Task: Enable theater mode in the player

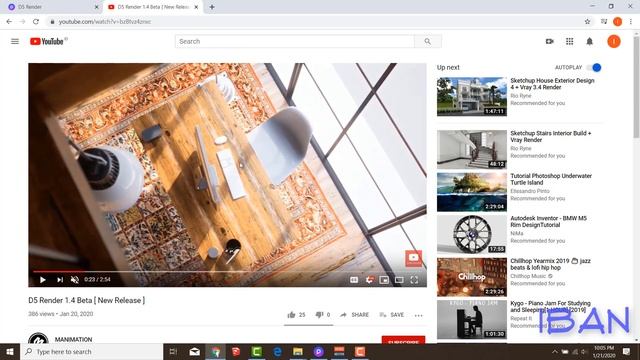Action: (x=399, y=280)
